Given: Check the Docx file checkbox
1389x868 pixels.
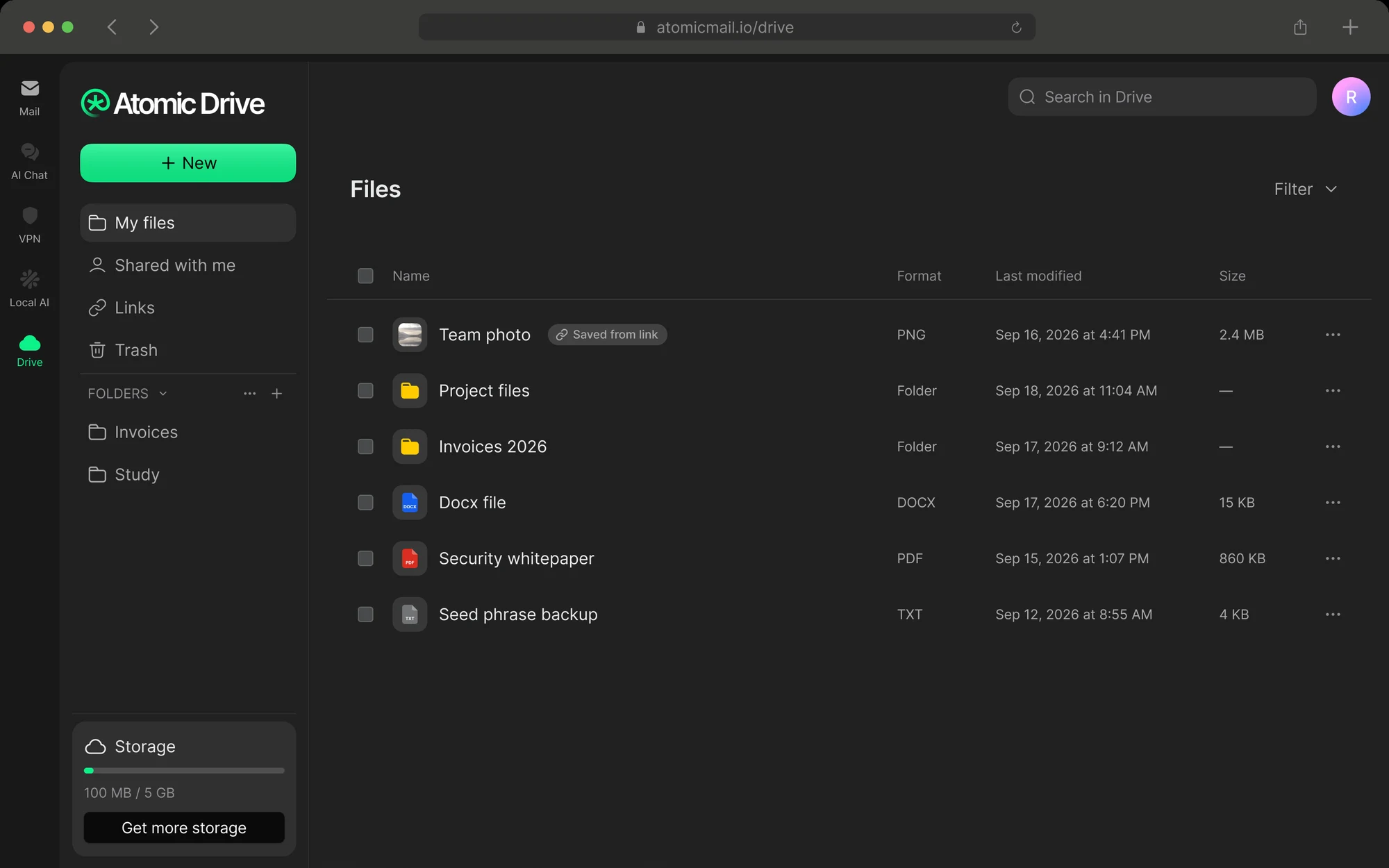Looking at the screenshot, I should click(365, 503).
